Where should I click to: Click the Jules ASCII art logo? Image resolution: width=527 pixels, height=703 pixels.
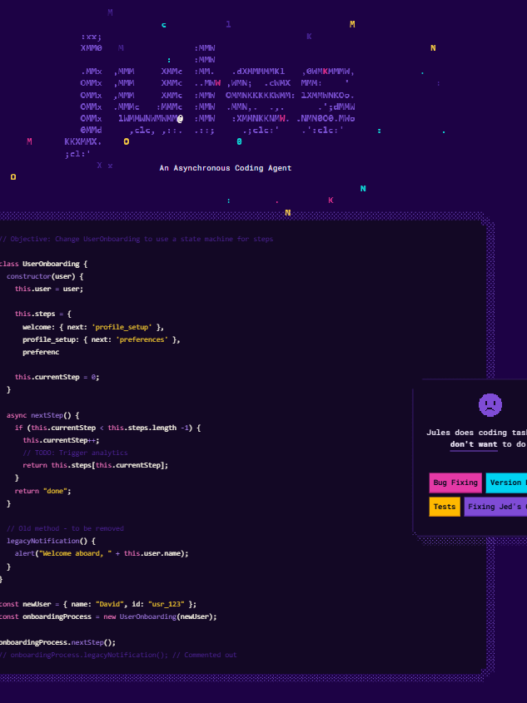[x=218, y=95]
